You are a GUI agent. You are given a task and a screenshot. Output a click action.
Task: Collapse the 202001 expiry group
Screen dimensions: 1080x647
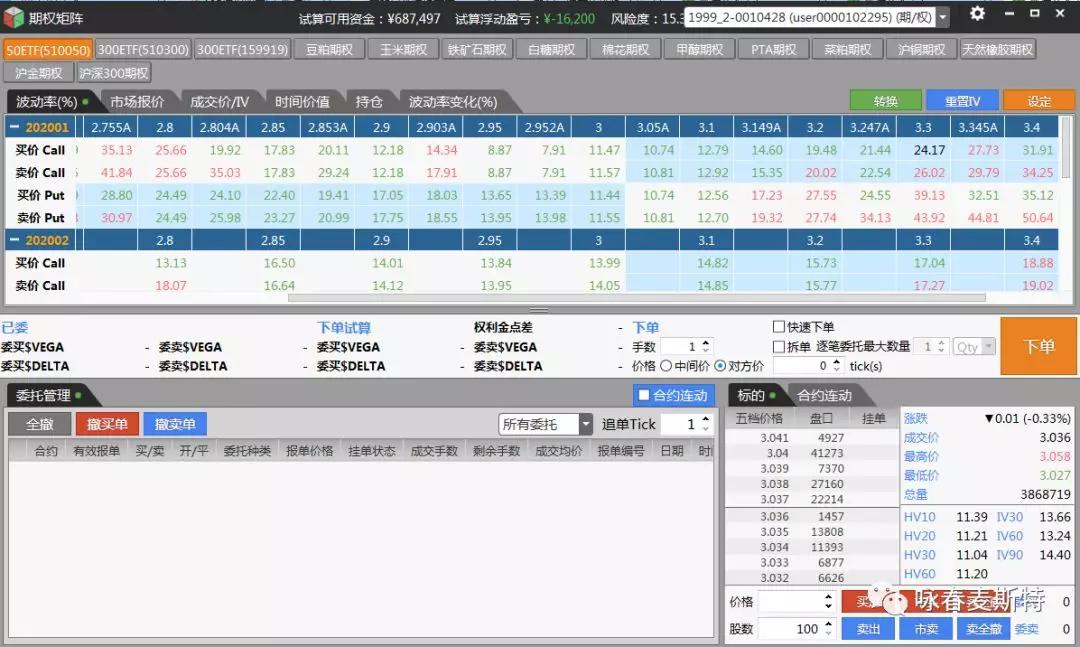click(14, 127)
